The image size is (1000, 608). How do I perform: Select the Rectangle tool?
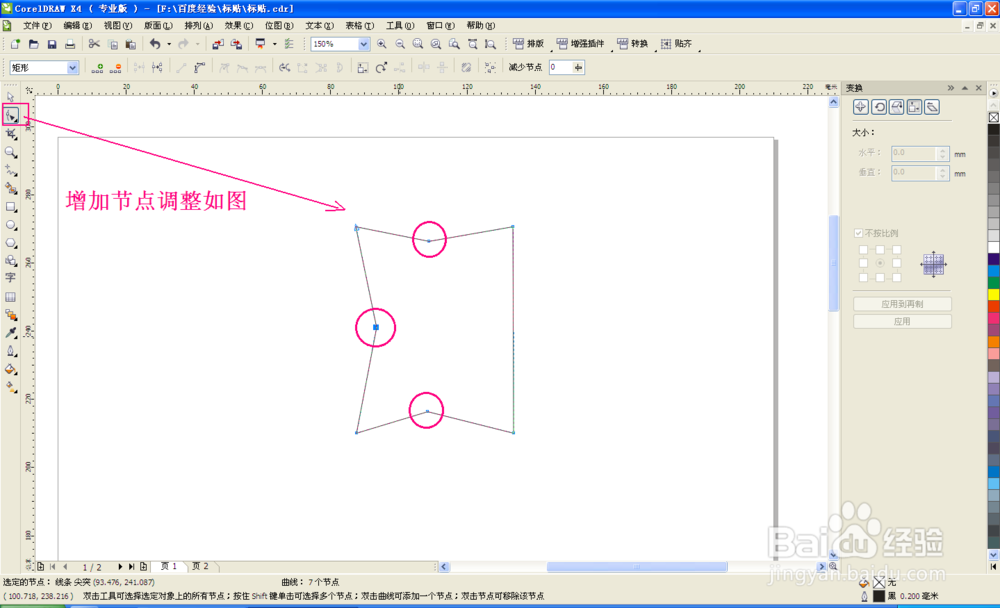13,205
